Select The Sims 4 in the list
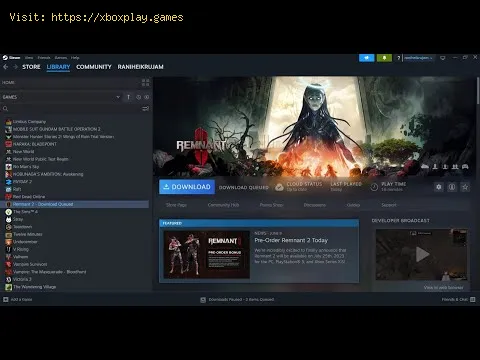480x360 pixels. [25, 212]
